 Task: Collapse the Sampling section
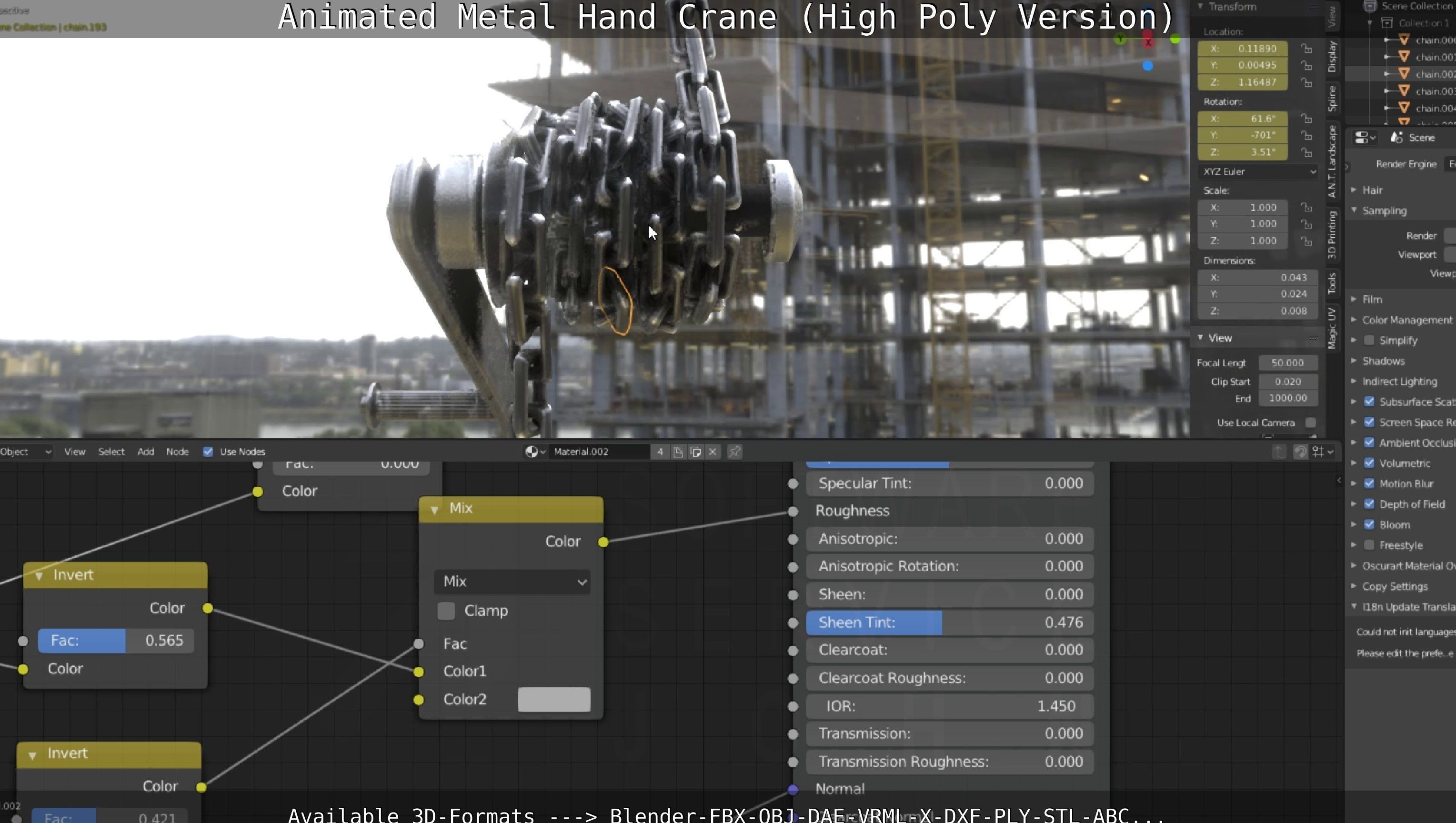coord(1354,210)
